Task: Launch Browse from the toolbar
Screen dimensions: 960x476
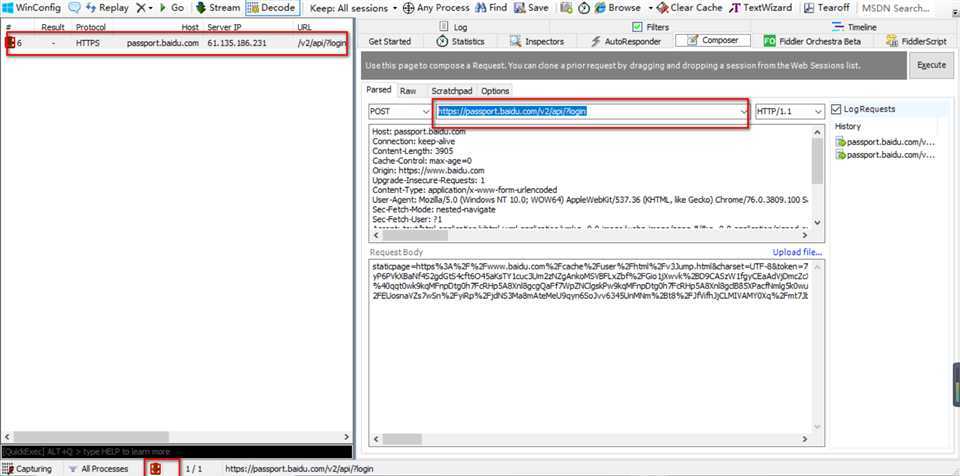Action: [x=617, y=8]
